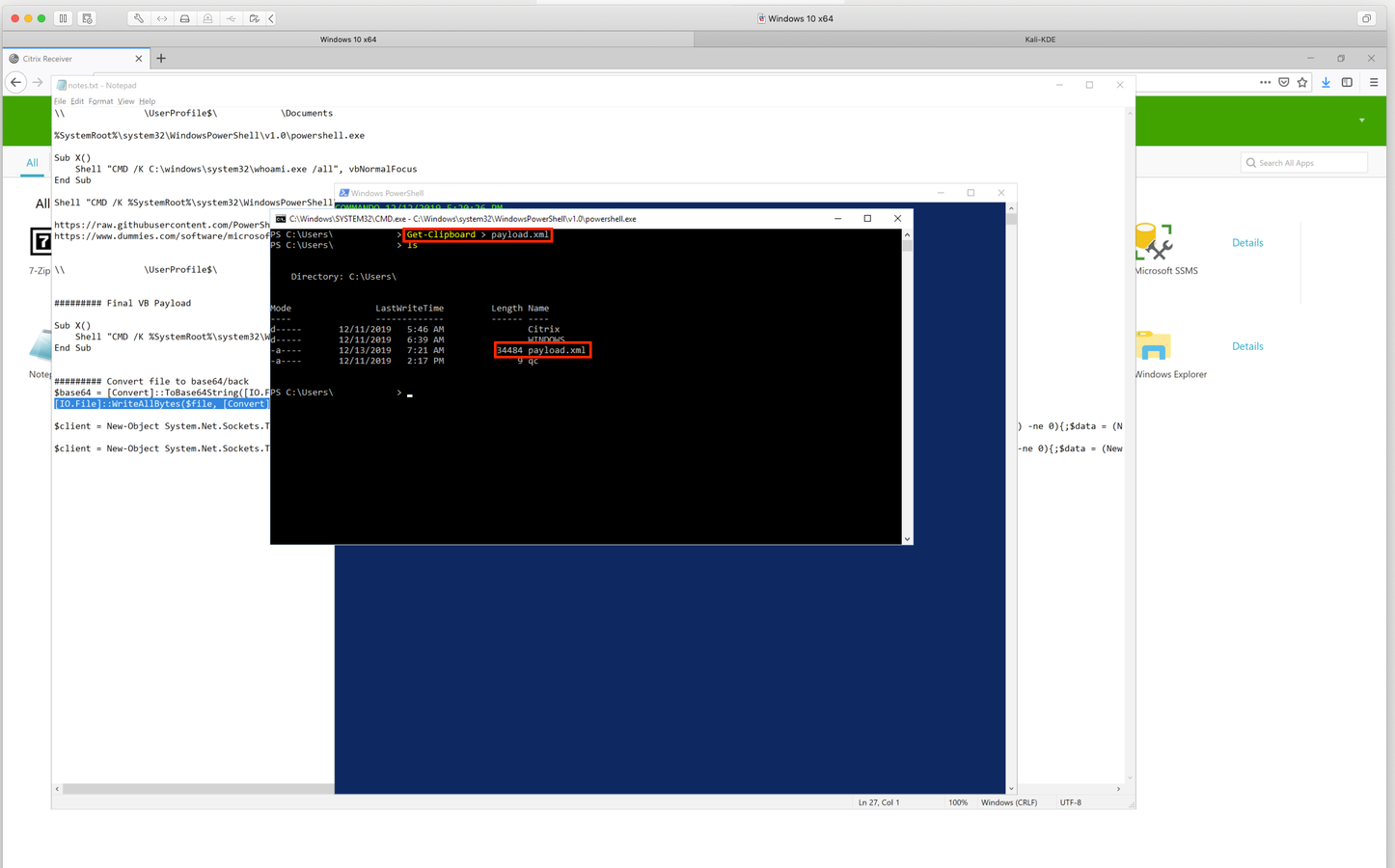This screenshot has height=868, width=1395.
Task: Click CMD window scrollbar down arrow
Action: pyautogui.click(x=907, y=539)
